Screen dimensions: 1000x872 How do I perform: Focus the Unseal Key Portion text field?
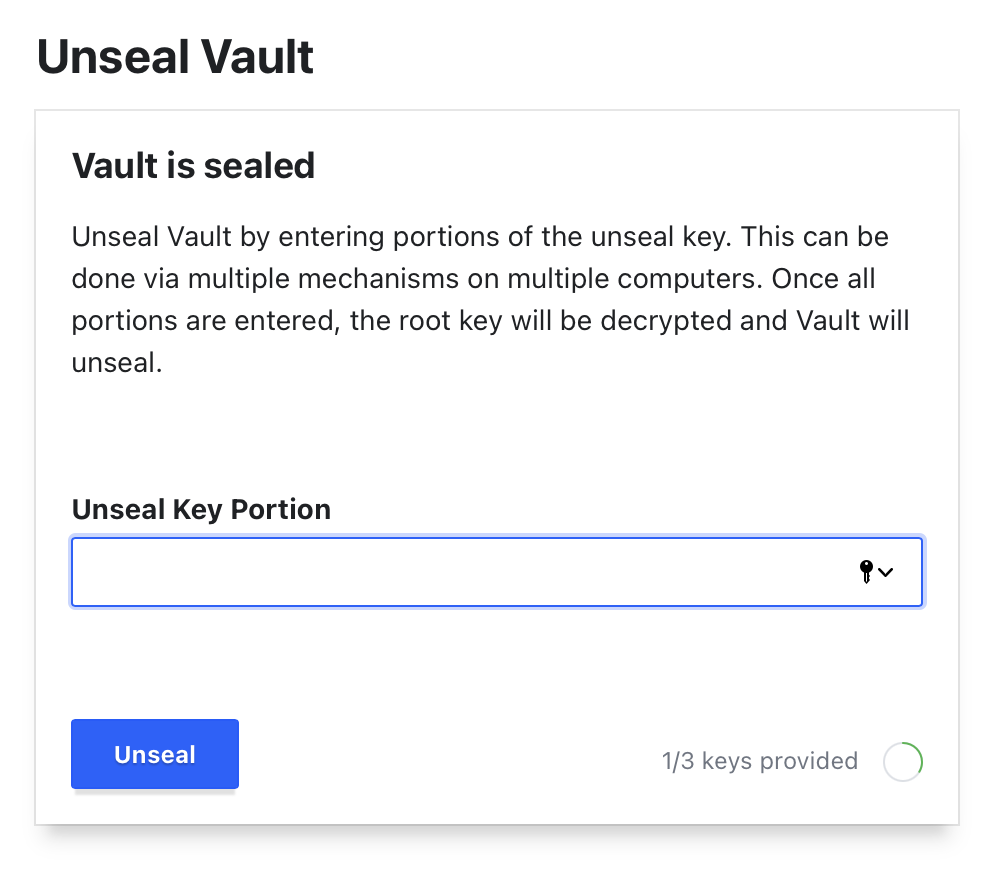pos(497,572)
